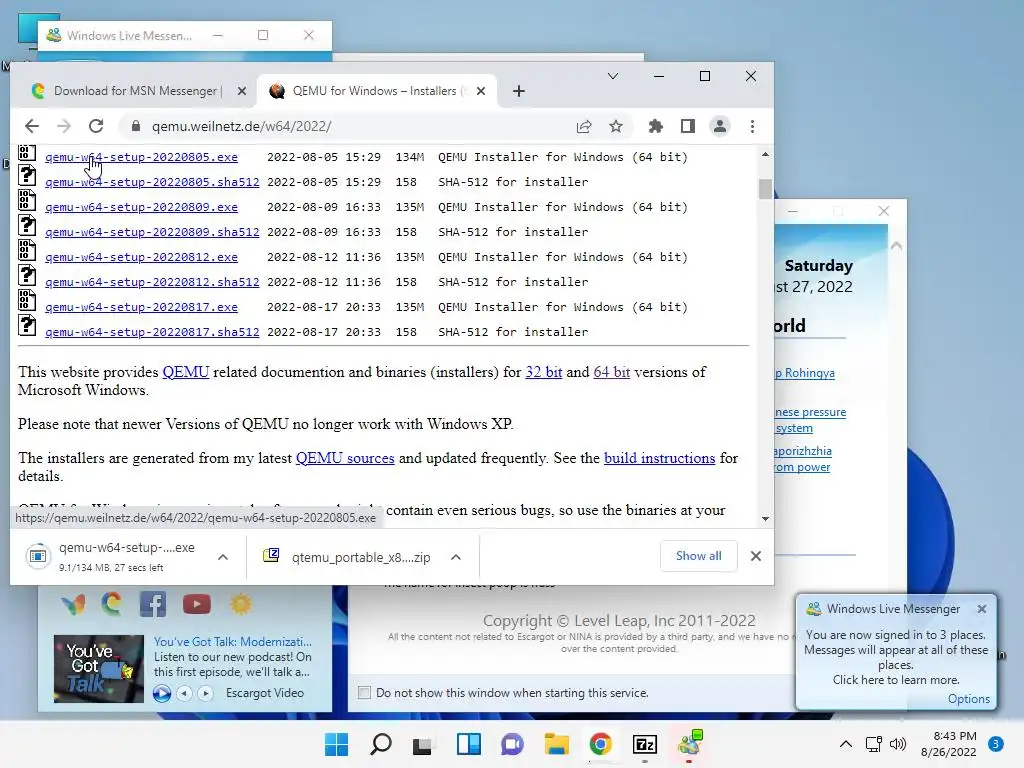
Task: Open the QEMU sources link
Action: click(x=345, y=458)
